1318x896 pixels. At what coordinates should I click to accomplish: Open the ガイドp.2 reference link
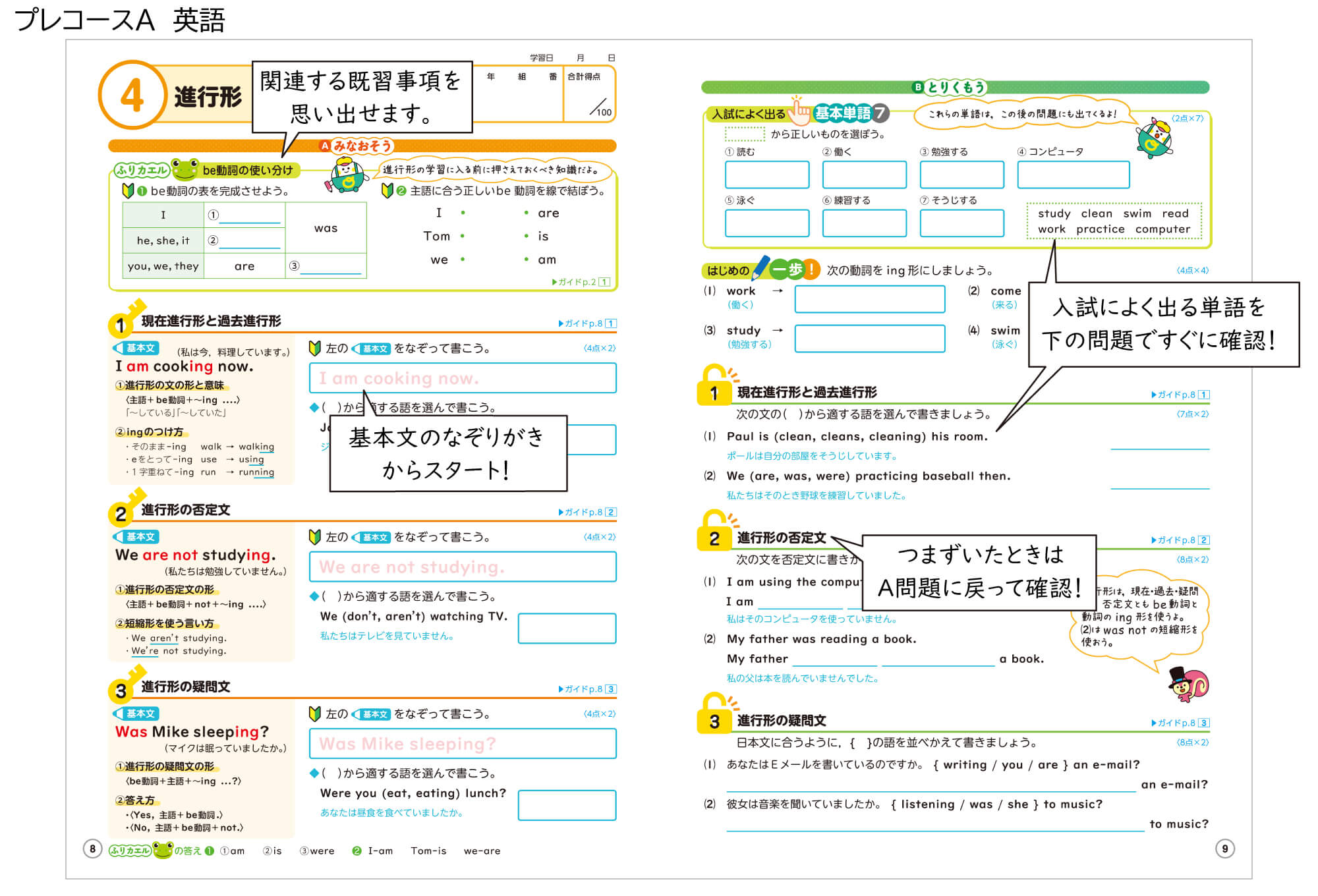581,282
